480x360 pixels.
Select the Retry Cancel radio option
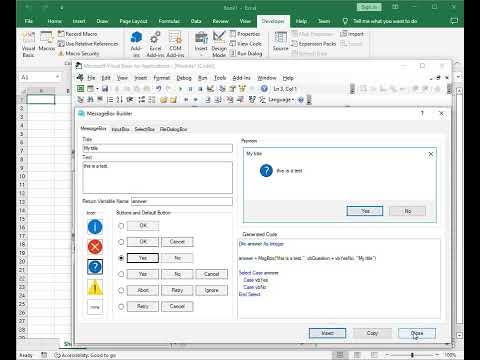pos(121,306)
